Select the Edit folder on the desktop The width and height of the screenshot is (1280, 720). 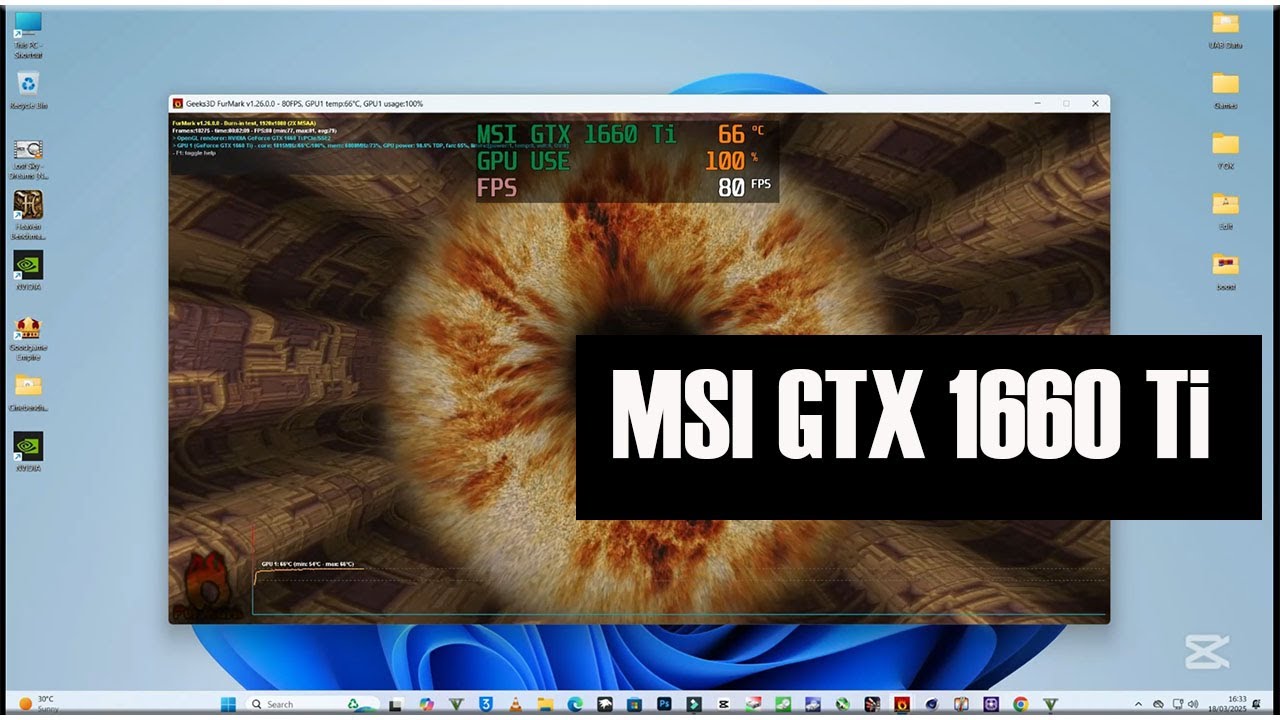[1225, 210]
